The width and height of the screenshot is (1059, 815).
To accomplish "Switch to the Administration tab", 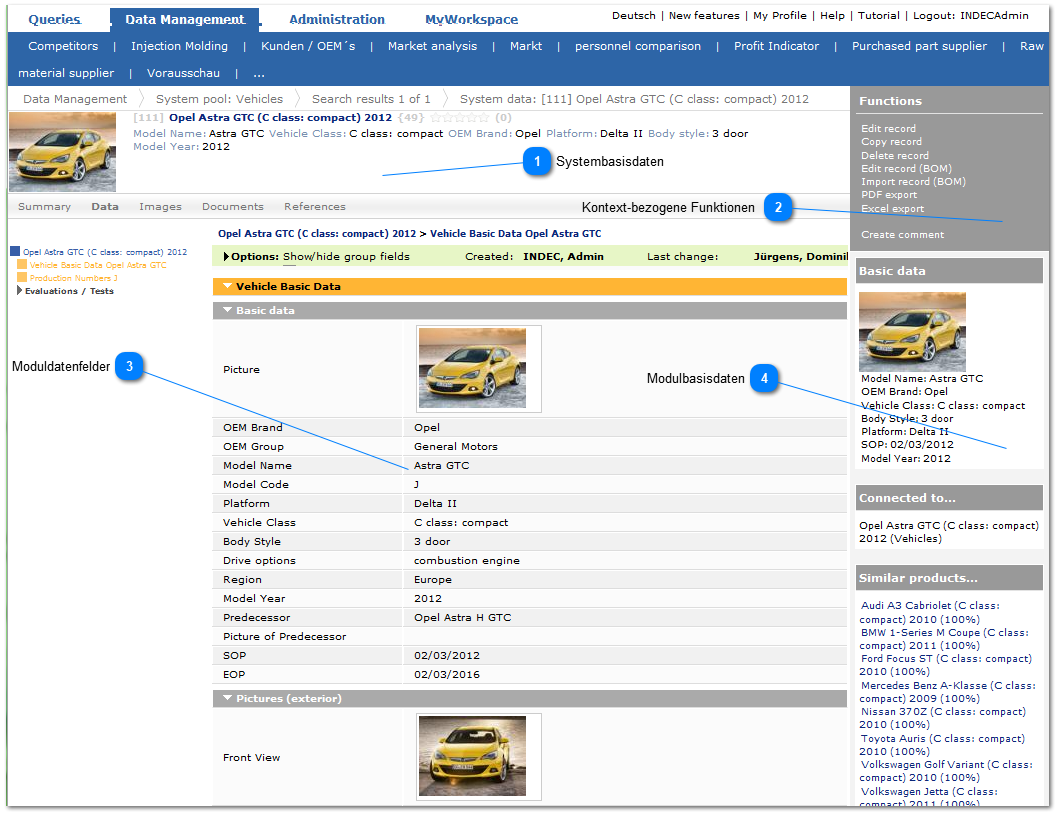I will point(337,20).
